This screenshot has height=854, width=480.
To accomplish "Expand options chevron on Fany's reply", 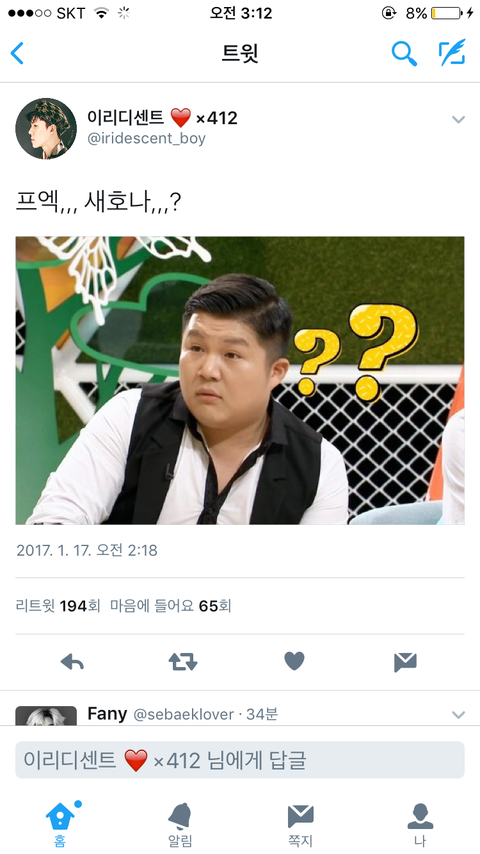I will click(x=459, y=715).
